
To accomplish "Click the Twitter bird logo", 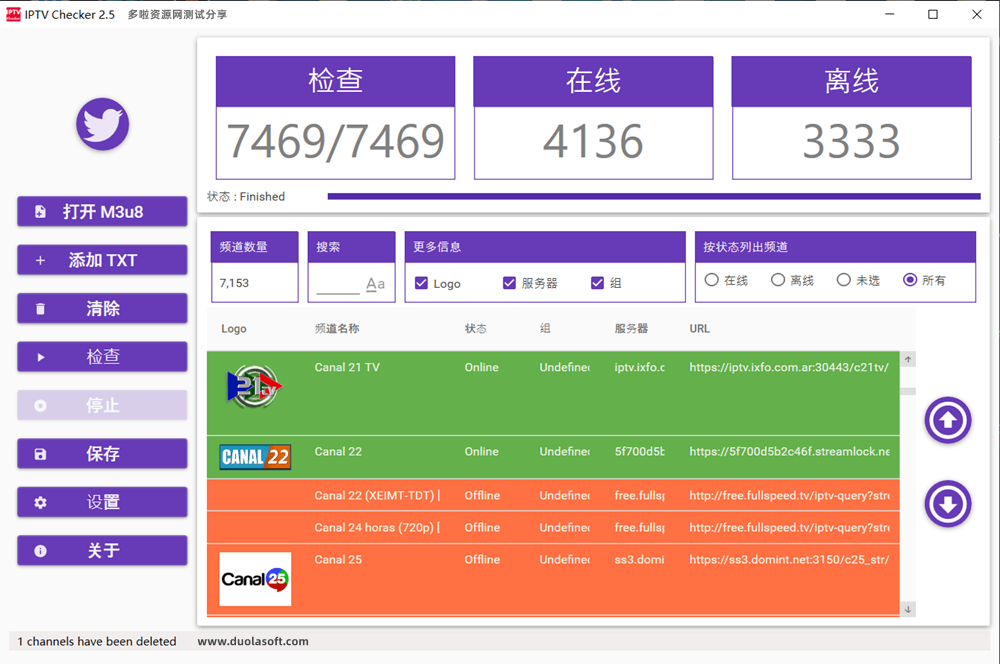I will pos(102,124).
